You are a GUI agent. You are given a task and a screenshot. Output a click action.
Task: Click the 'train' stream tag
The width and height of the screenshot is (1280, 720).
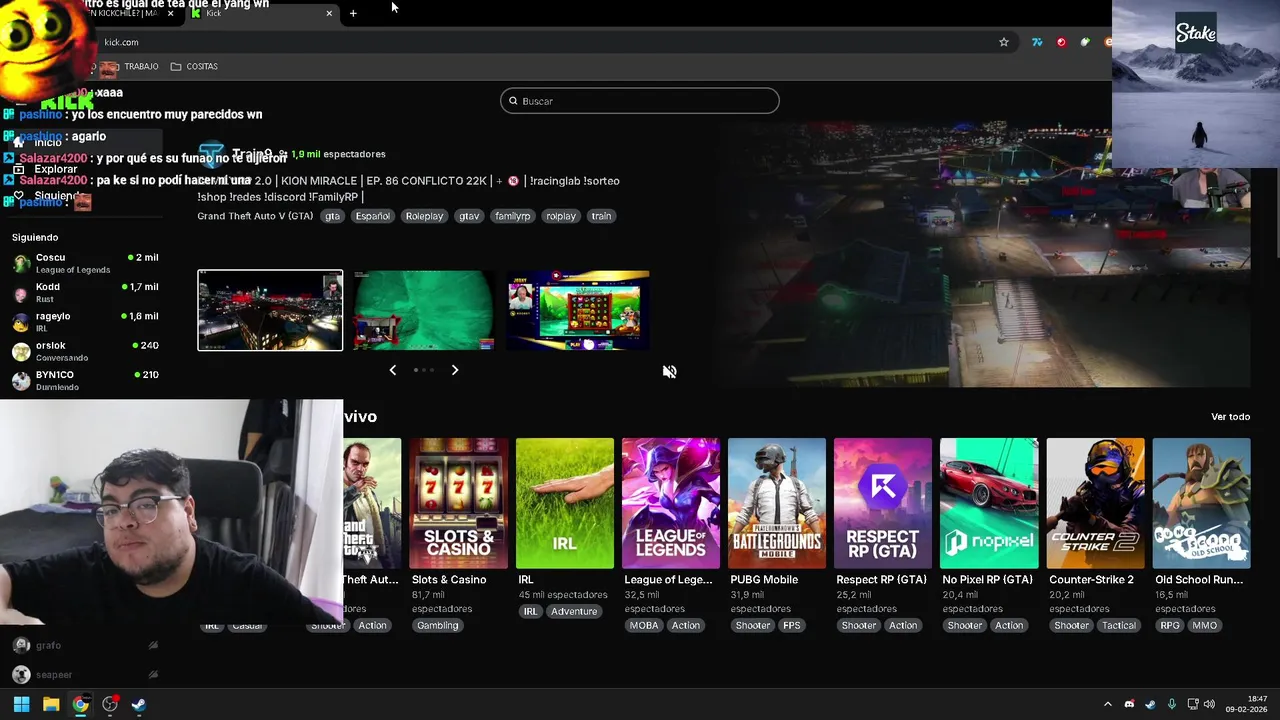tap(601, 216)
